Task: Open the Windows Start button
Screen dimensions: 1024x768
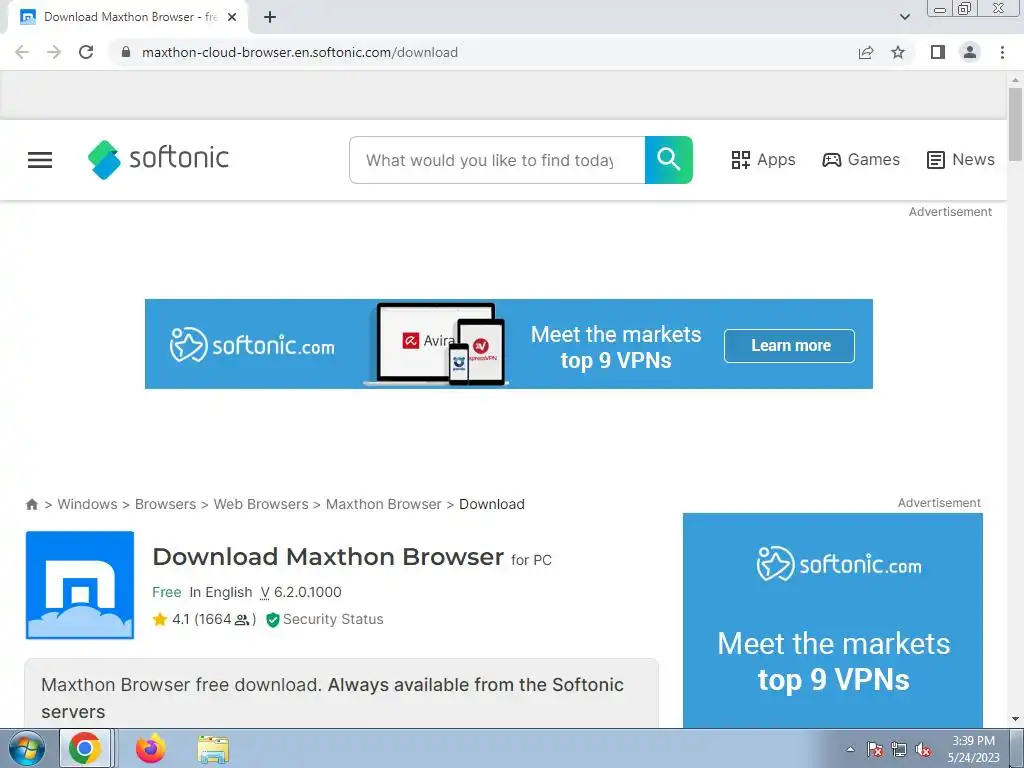Action: 25,749
